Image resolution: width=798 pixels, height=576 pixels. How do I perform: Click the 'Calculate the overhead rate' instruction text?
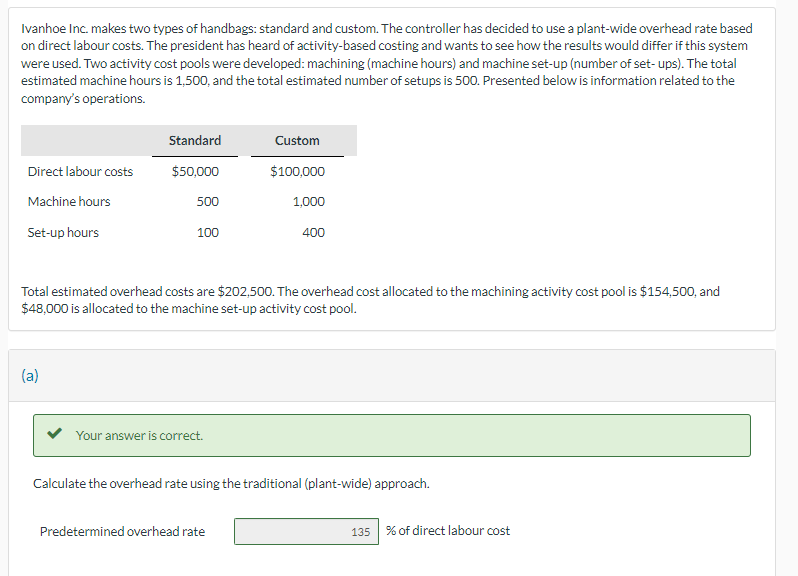coord(232,483)
